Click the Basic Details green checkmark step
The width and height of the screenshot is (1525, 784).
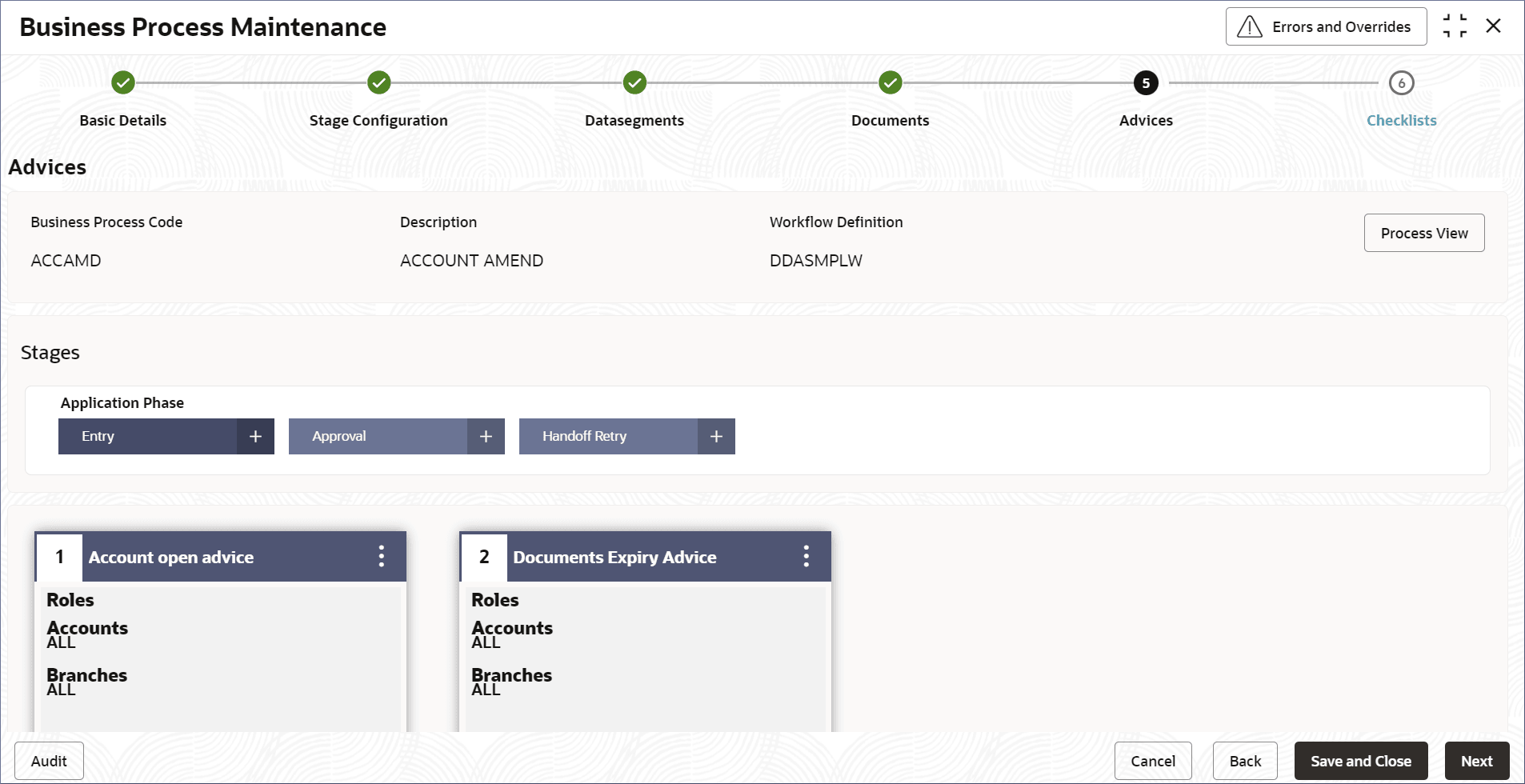[x=123, y=82]
